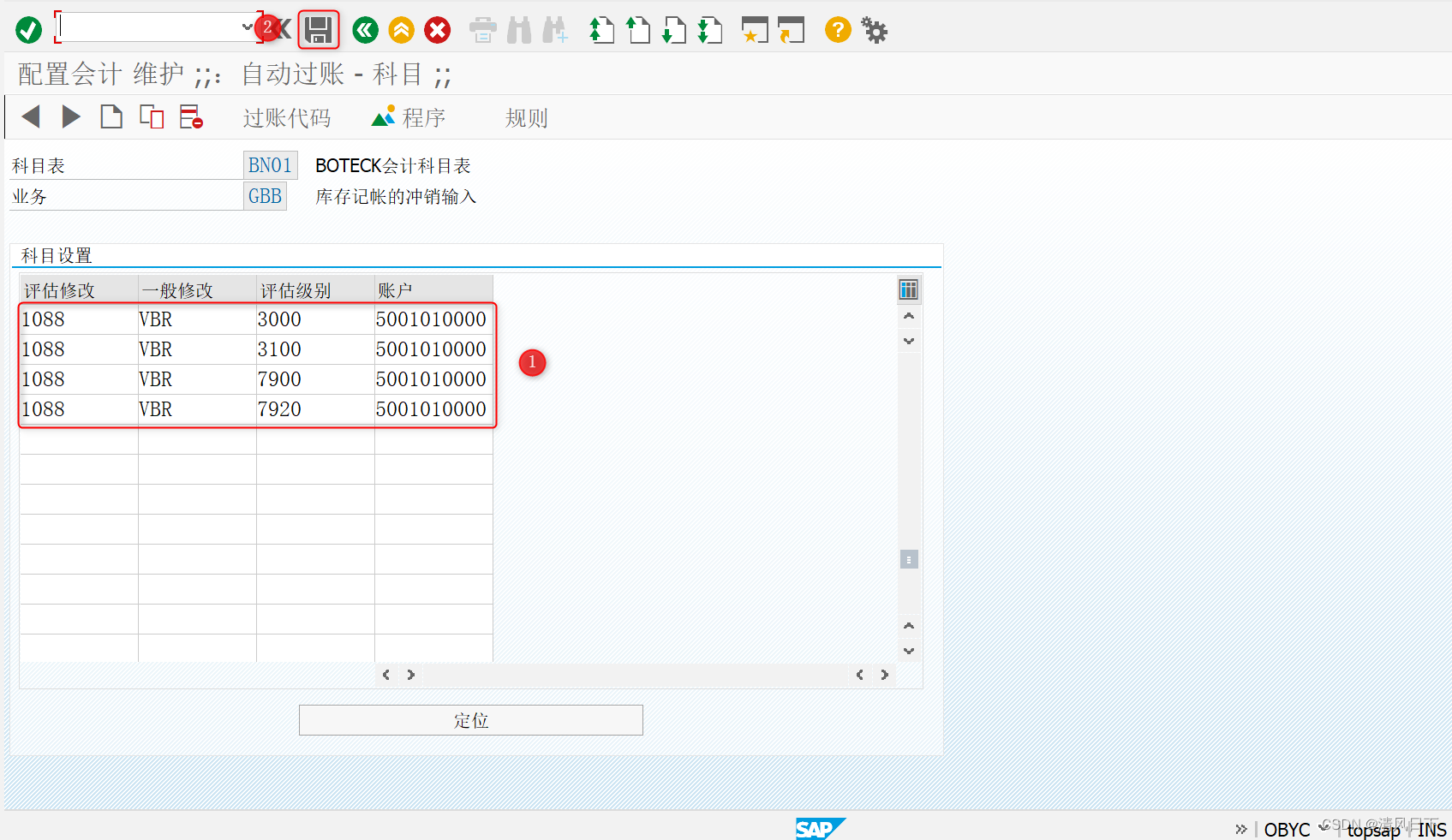Screen dimensions: 1452x840
Task: Delete an entry with the delete-row icon
Action: tap(191, 116)
